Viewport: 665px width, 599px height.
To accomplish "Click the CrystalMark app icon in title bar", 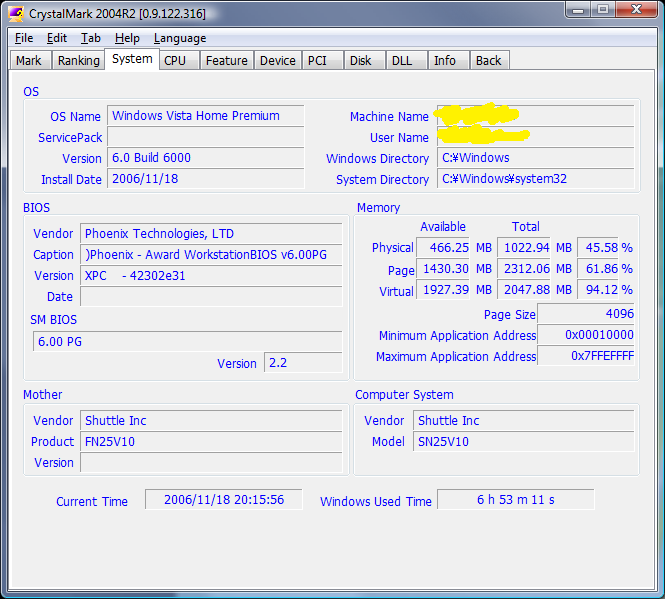I will (16, 14).
